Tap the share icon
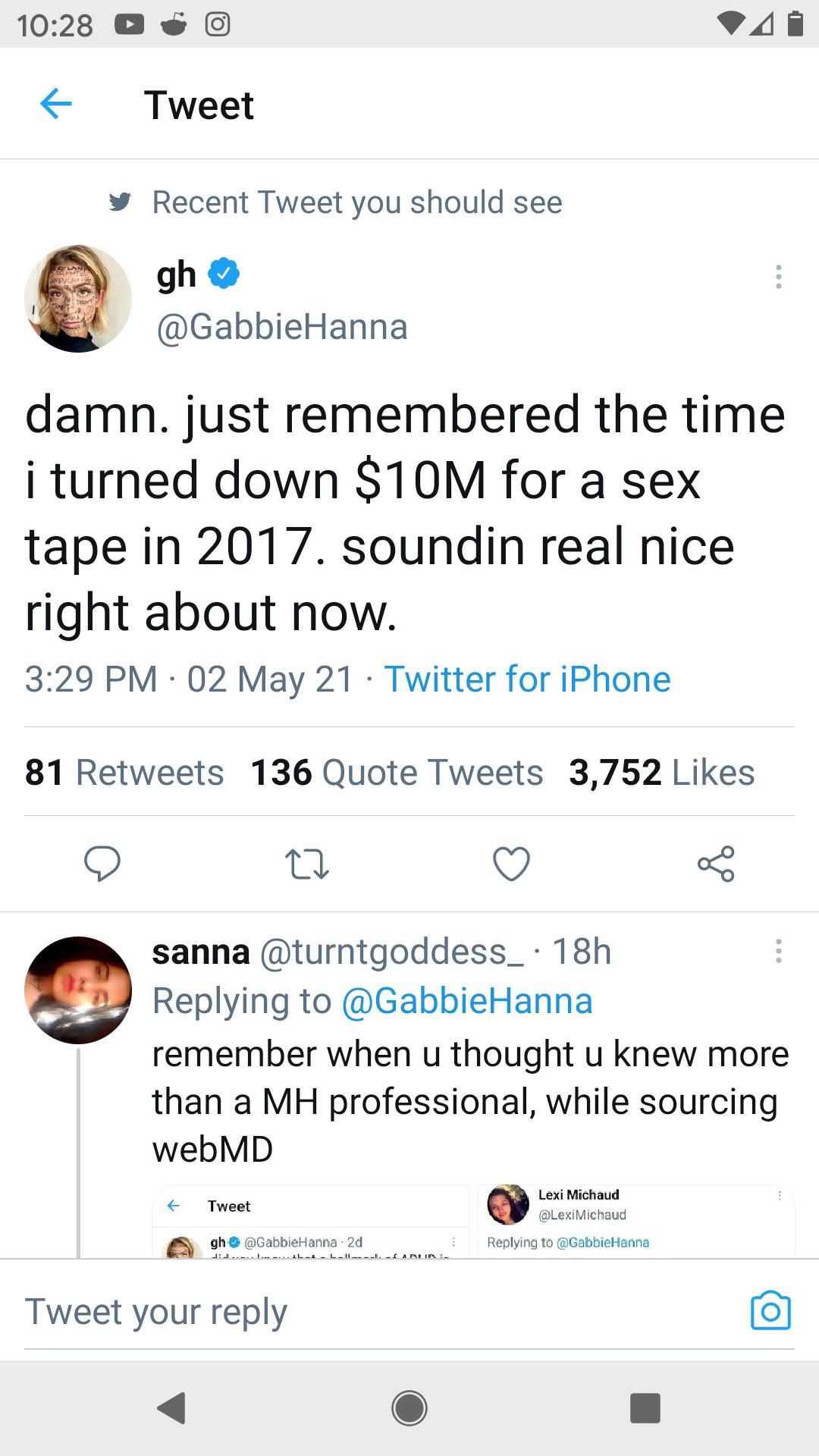Screen dimensions: 819x1456 (716, 864)
